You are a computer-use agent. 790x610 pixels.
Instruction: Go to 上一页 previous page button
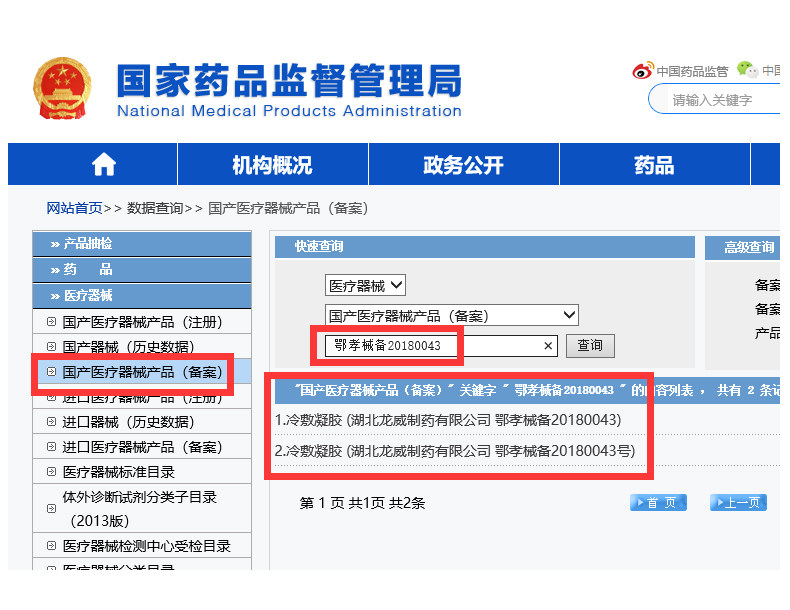[738, 502]
